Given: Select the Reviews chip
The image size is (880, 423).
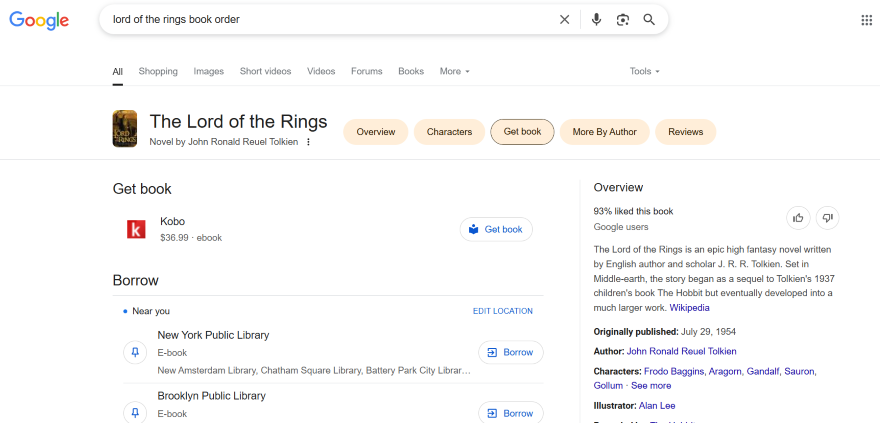Looking at the screenshot, I should coord(685,132).
